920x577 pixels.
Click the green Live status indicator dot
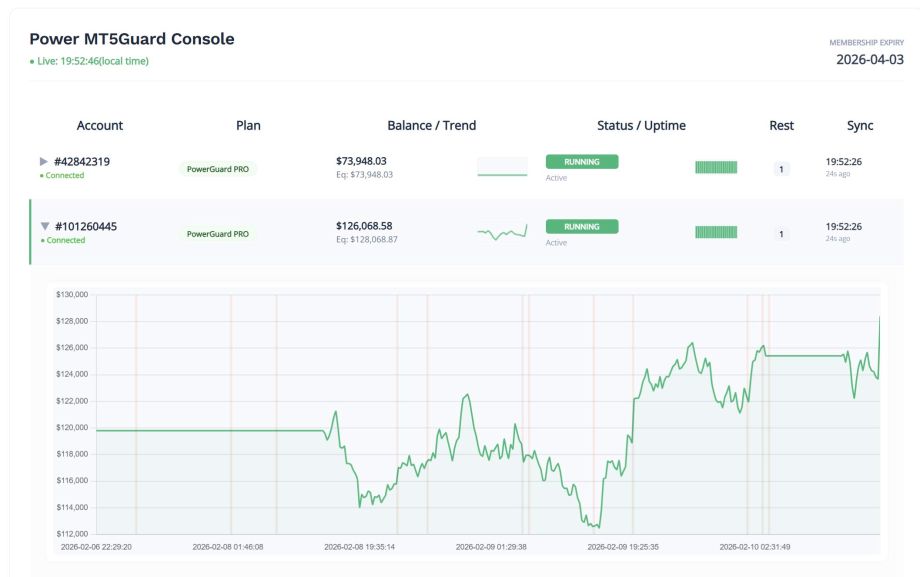click(x=32, y=60)
